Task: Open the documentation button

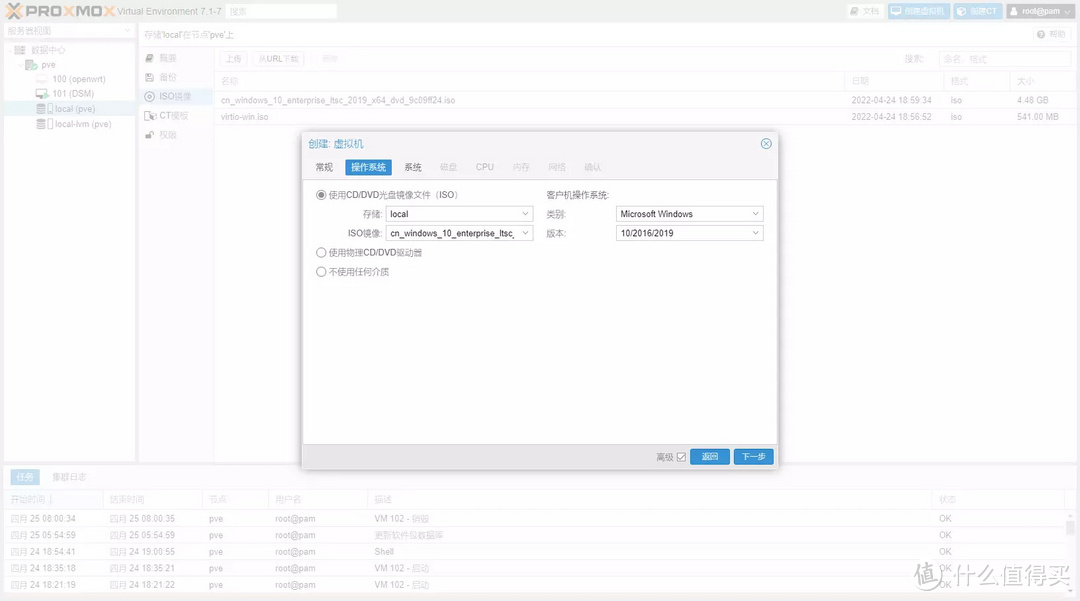Action: click(864, 11)
